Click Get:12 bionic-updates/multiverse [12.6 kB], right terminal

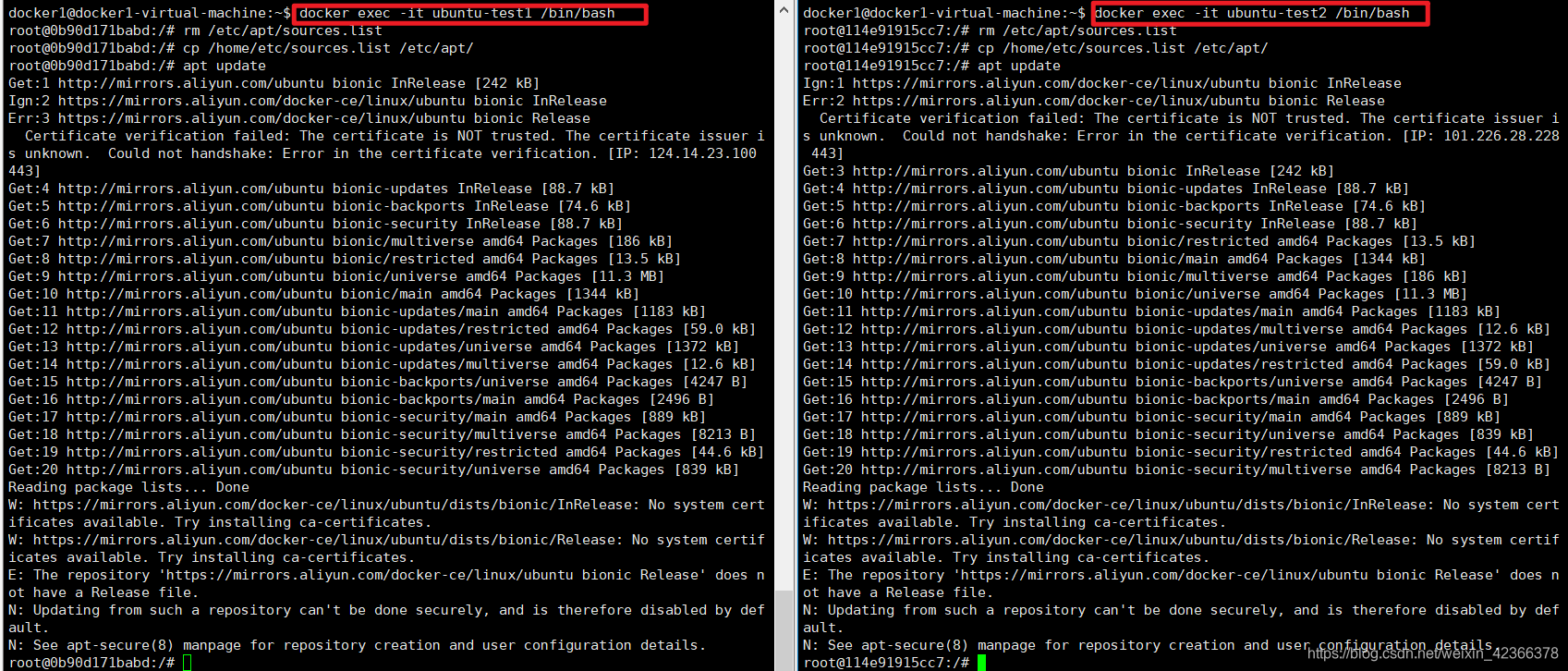[x=1177, y=329]
